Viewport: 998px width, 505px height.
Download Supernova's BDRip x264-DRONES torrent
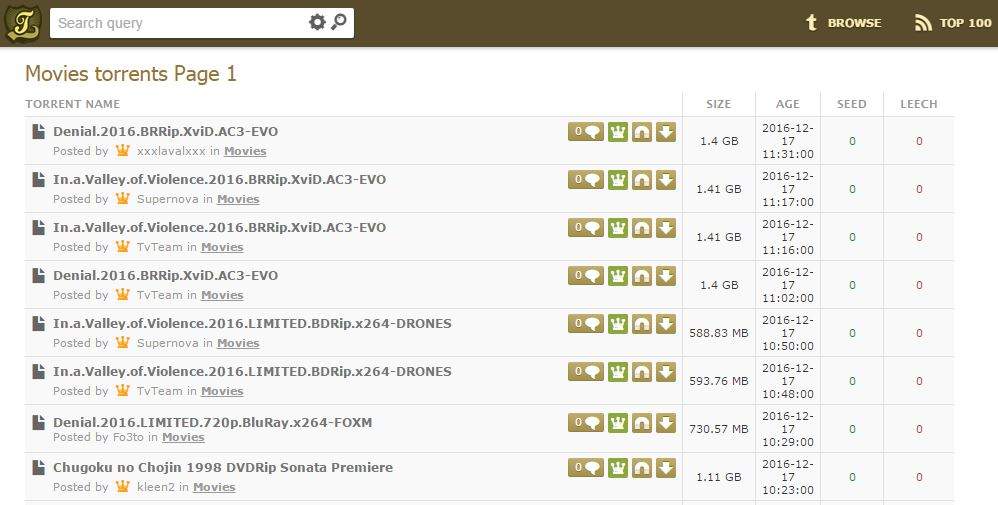point(666,324)
